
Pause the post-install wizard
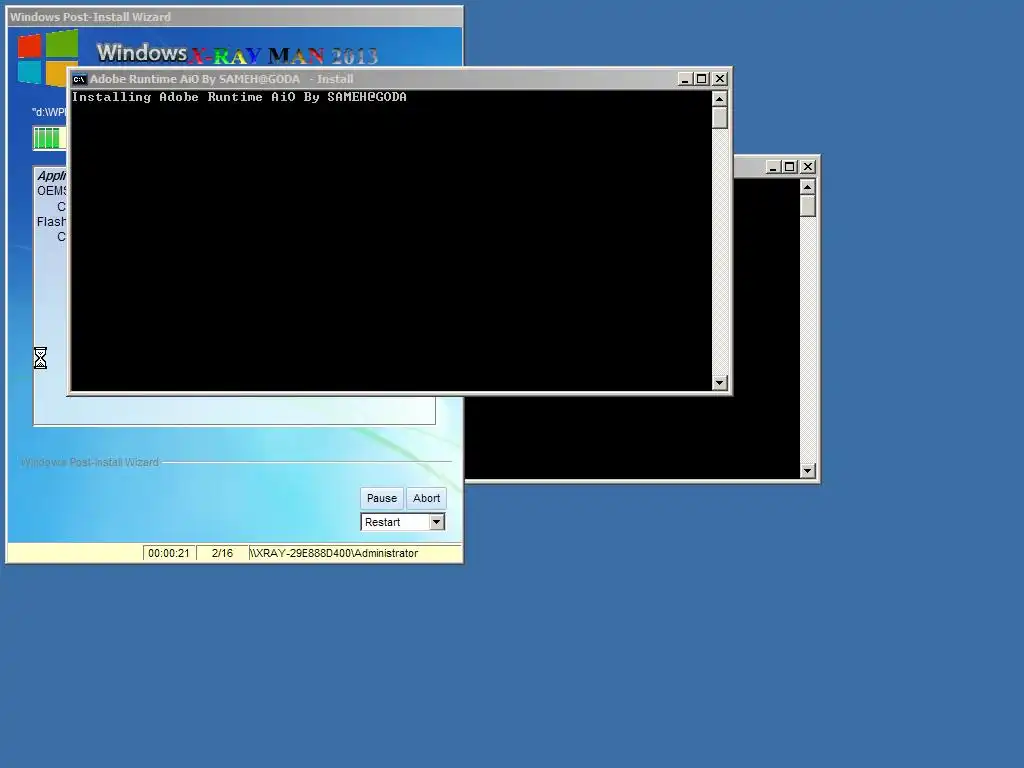[x=381, y=498]
